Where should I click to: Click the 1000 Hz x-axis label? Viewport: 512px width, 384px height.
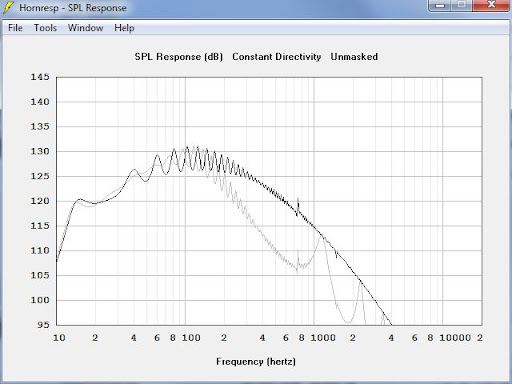(323, 338)
